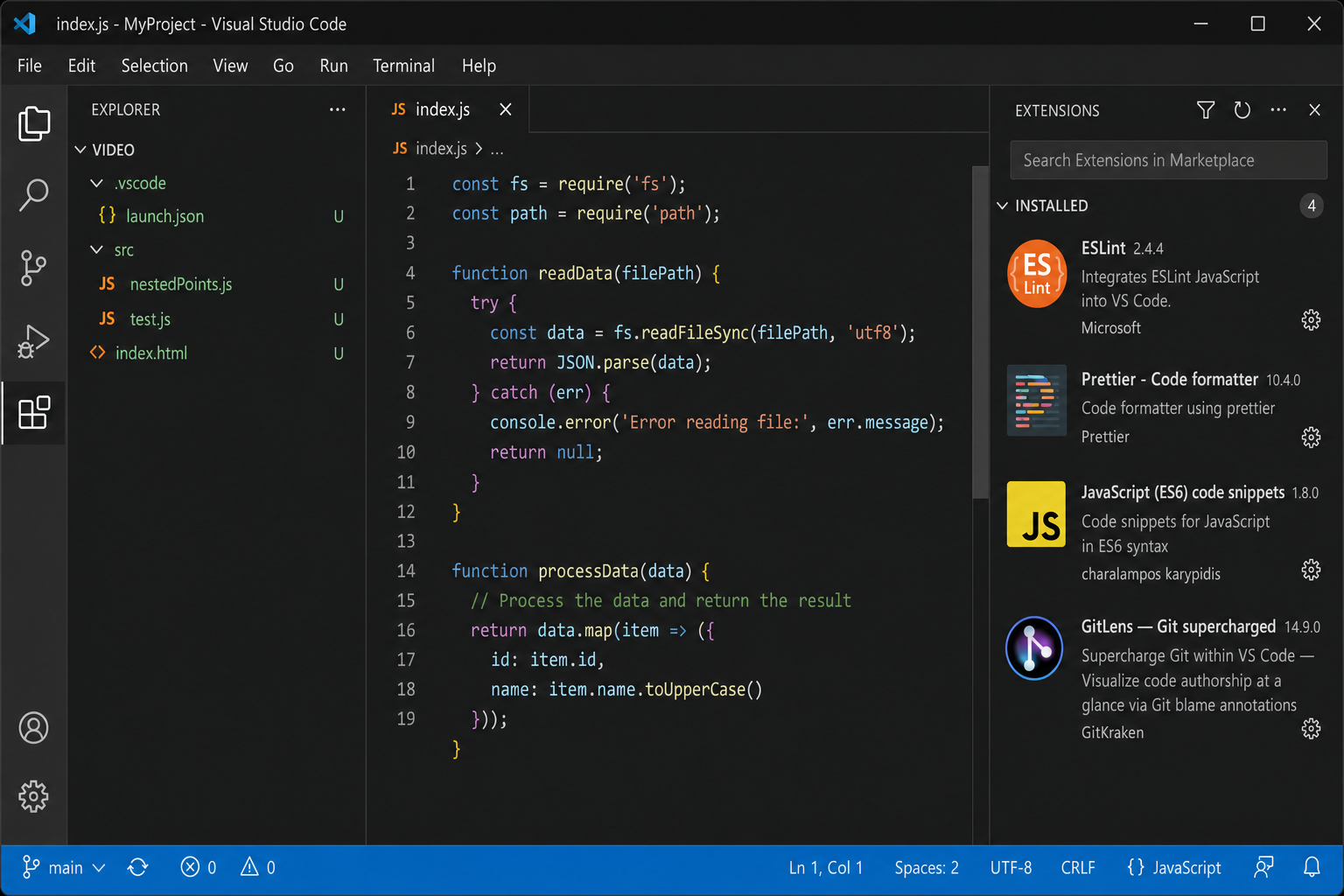The image size is (1344, 896).
Task: Synchronize changes in status bar
Action: pyautogui.click(x=137, y=867)
